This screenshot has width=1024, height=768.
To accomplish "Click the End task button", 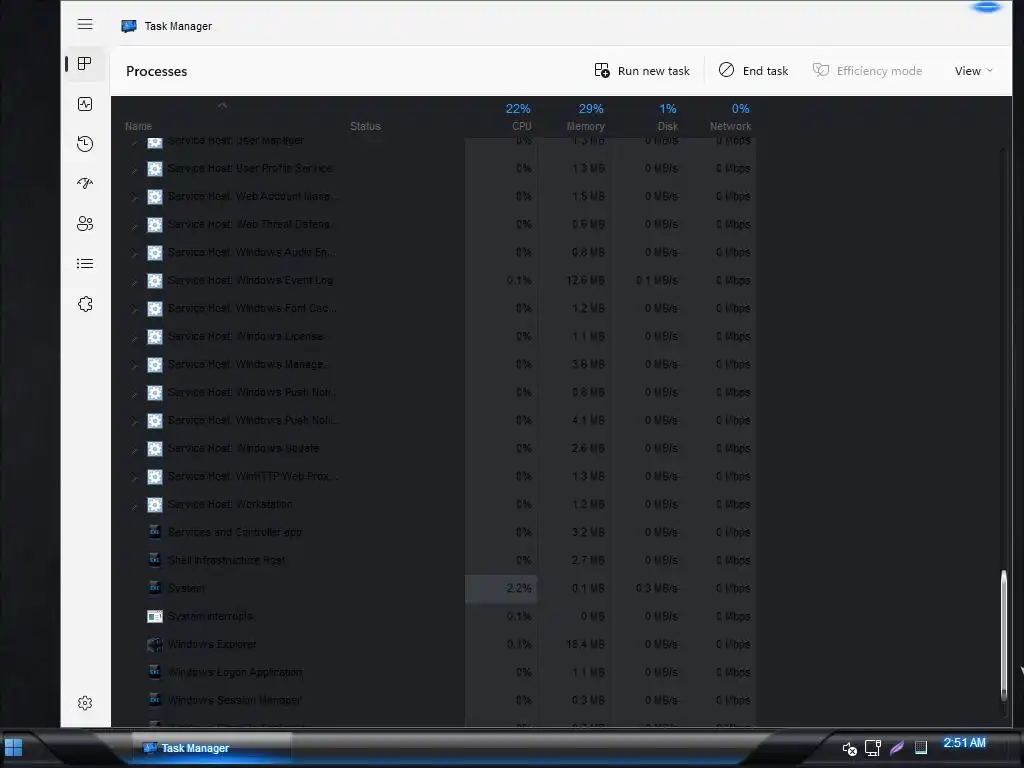I will (754, 71).
